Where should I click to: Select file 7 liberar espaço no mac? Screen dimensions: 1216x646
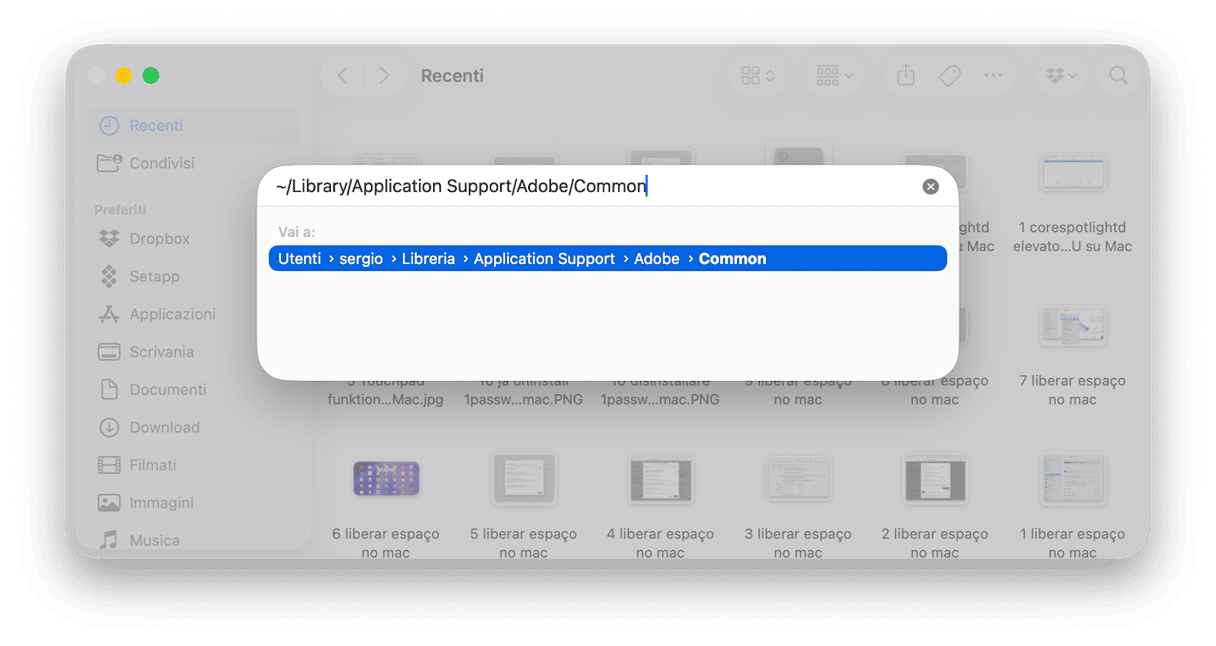pyautogui.click(x=1072, y=326)
